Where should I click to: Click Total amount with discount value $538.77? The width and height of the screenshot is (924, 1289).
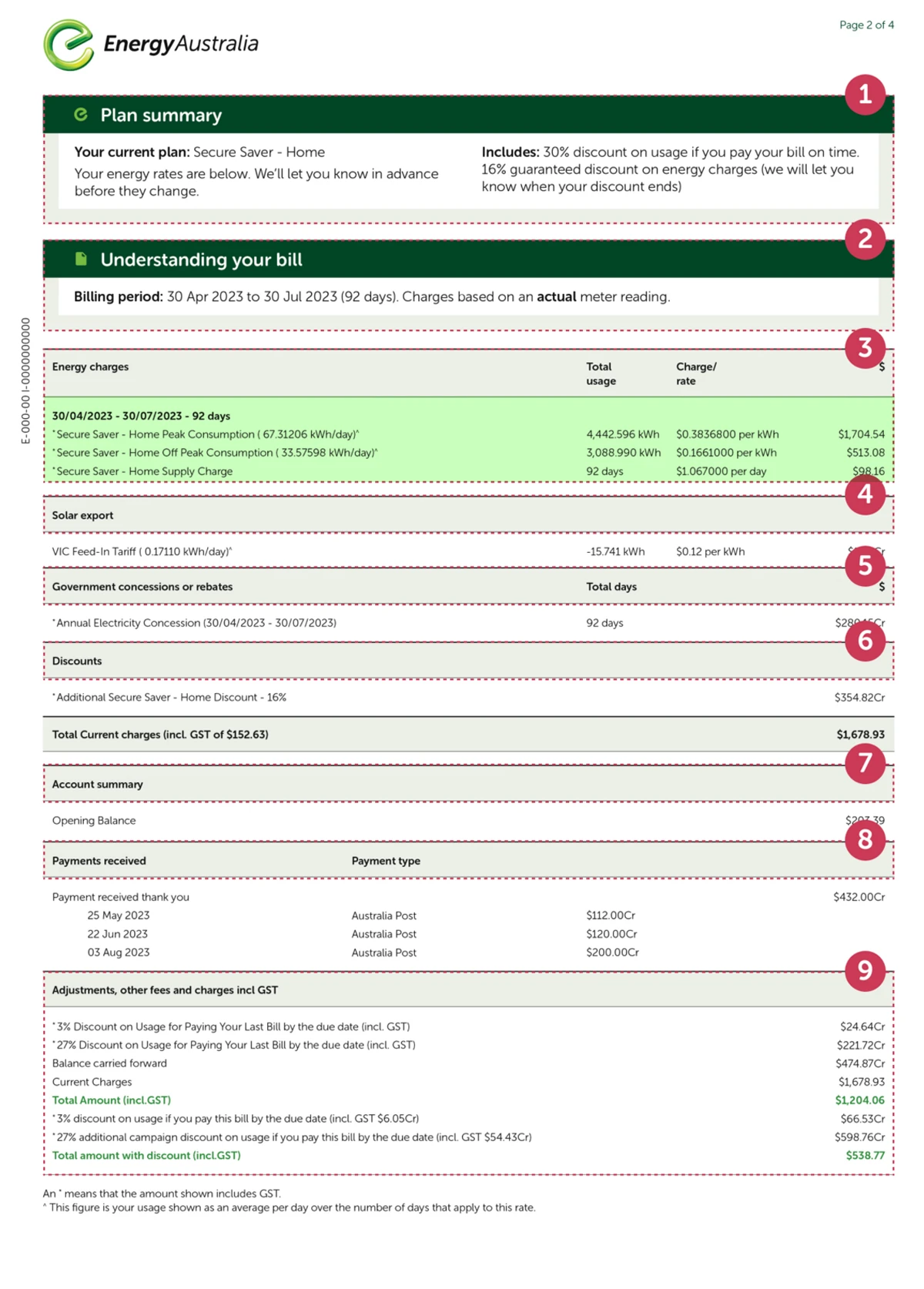(x=865, y=1156)
